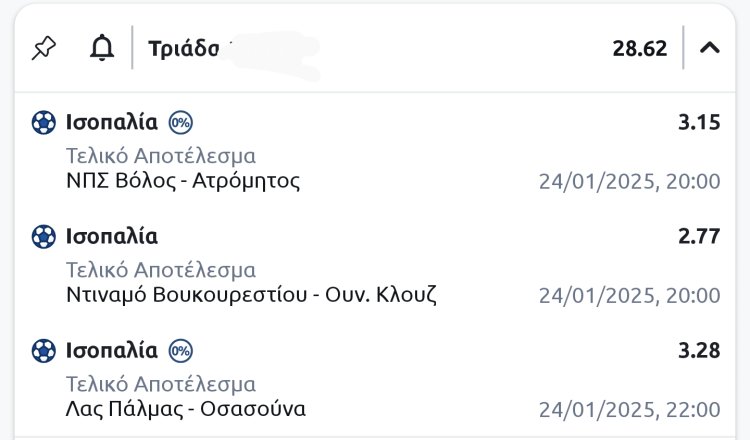Open the ΝΠΣ Βόλος - Ατρόμητος match
The image size is (750, 440).
(182, 181)
